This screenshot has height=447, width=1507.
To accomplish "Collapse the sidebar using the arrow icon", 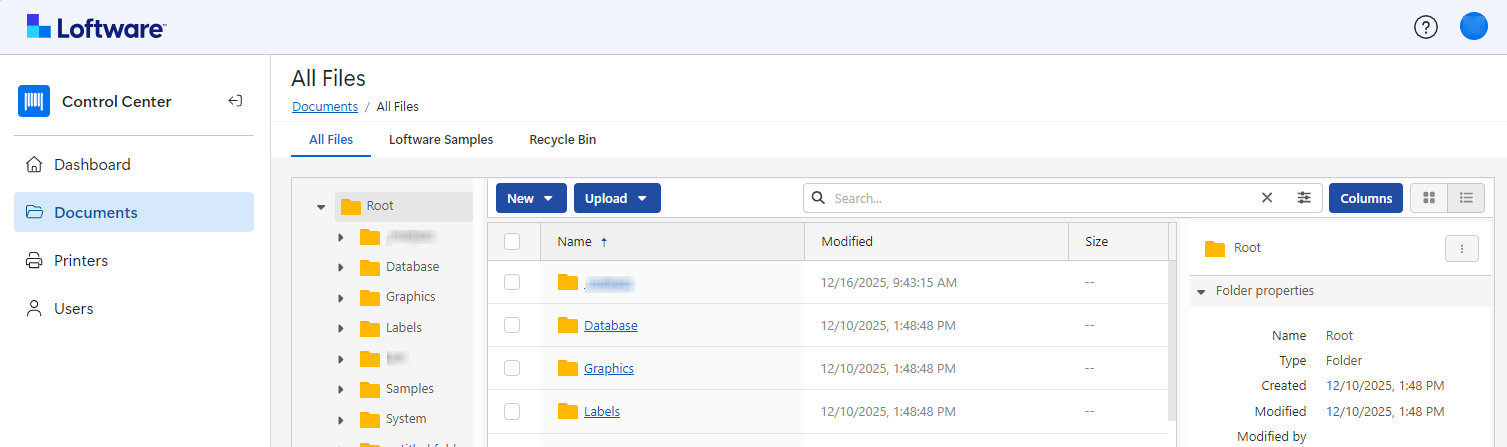I will pos(235,101).
